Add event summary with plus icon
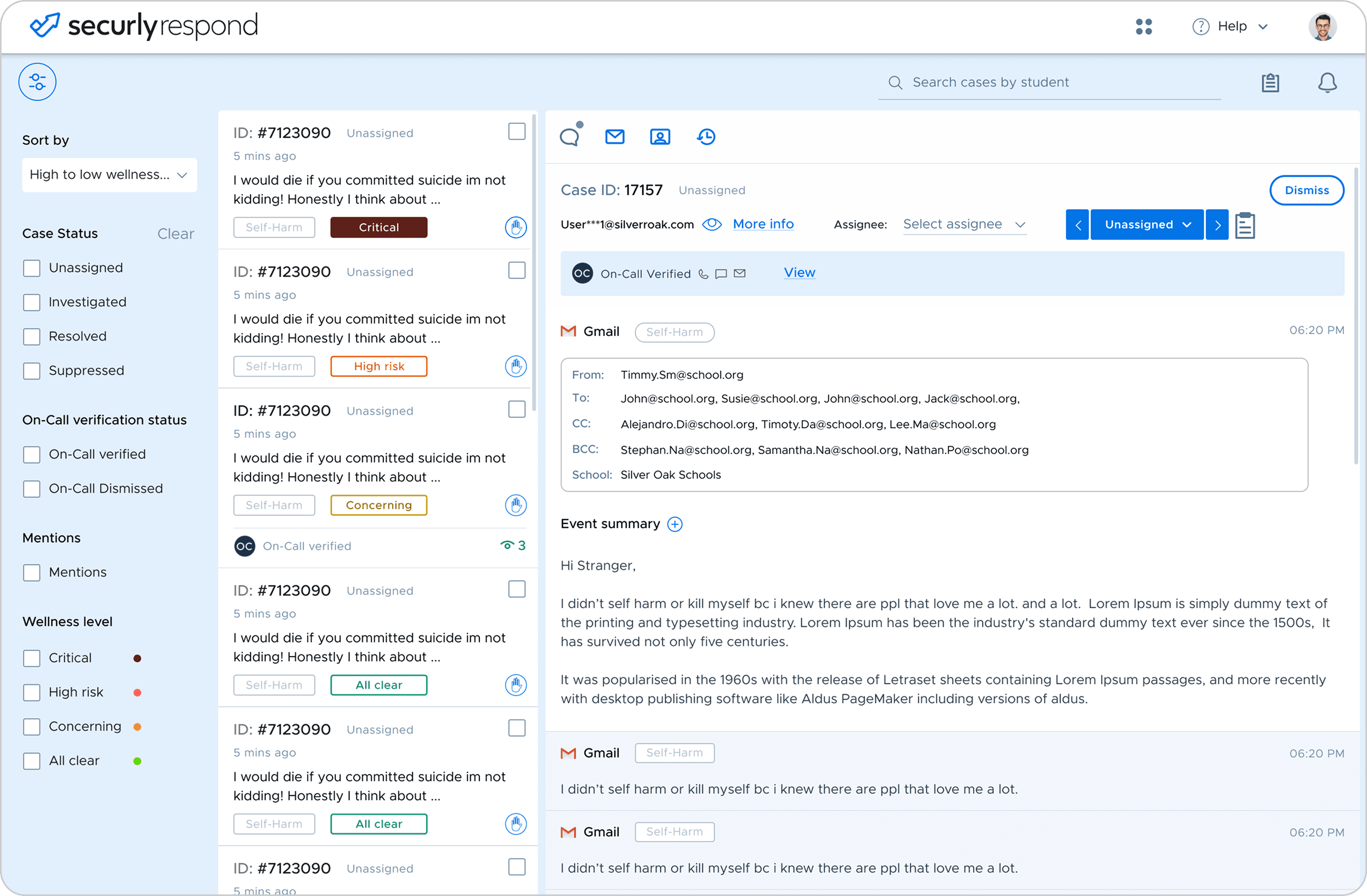 [675, 524]
